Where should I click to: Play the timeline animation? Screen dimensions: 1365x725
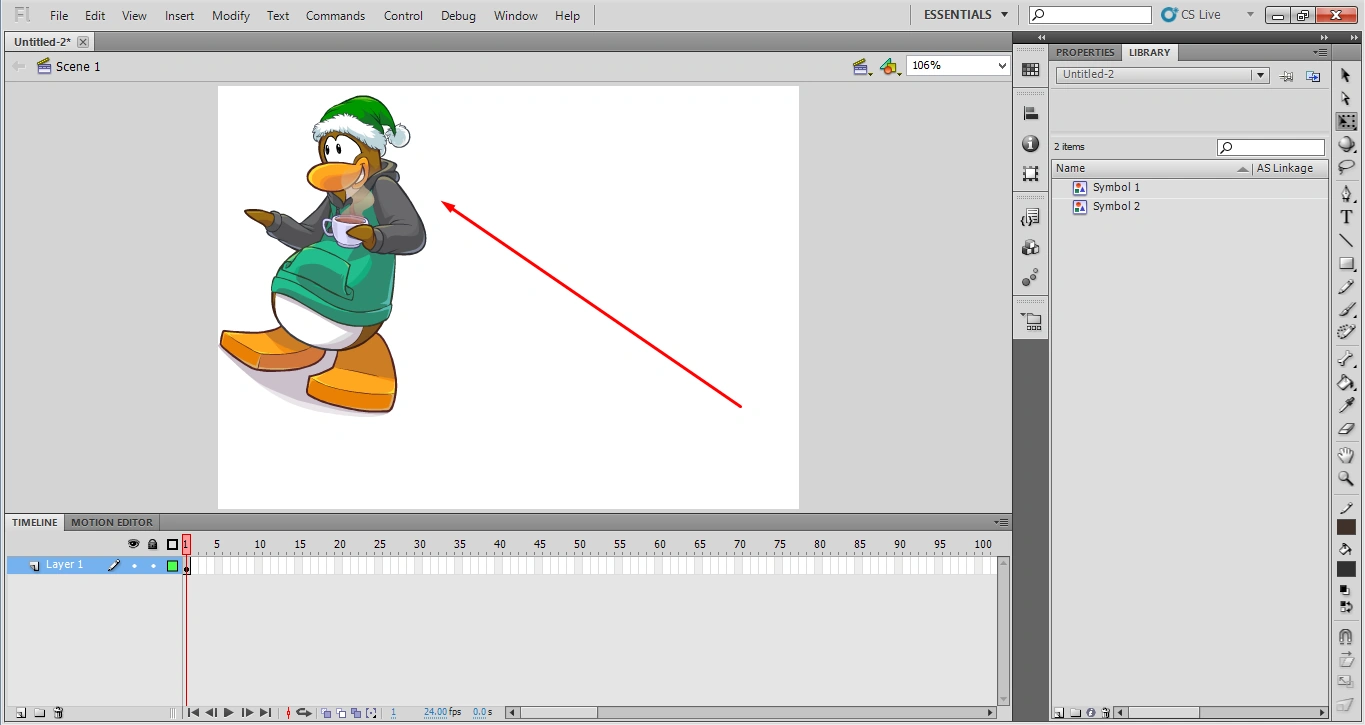tap(229, 713)
